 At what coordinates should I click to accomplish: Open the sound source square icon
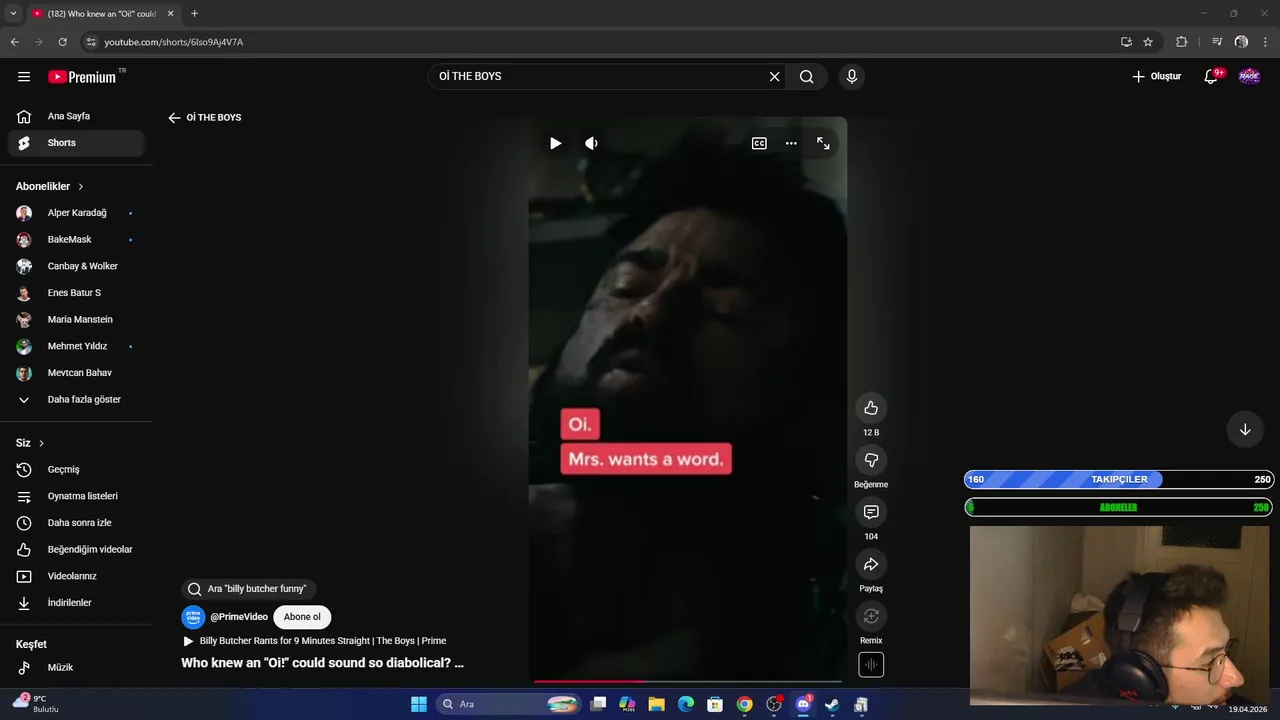[x=871, y=665]
